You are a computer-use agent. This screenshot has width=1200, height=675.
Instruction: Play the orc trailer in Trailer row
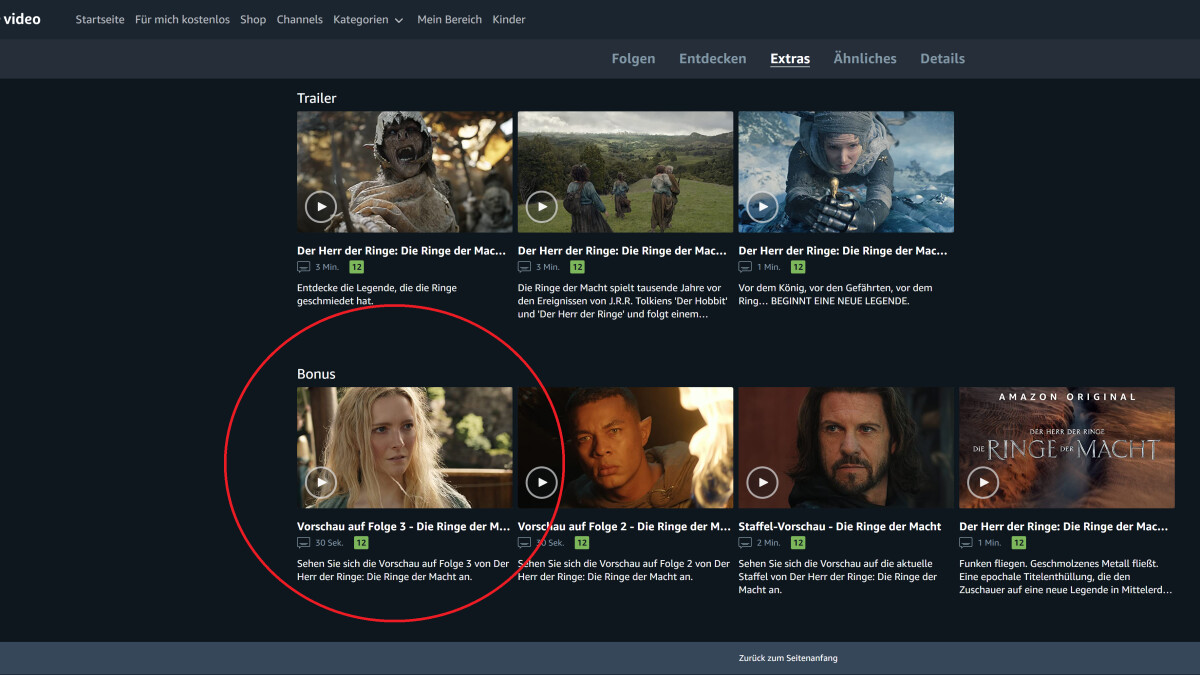(321, 207)
